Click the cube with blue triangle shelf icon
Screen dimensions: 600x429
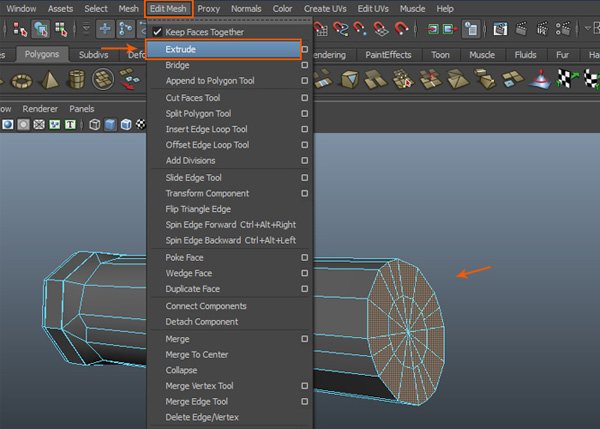pyautogui.click(x=349, y=79)
